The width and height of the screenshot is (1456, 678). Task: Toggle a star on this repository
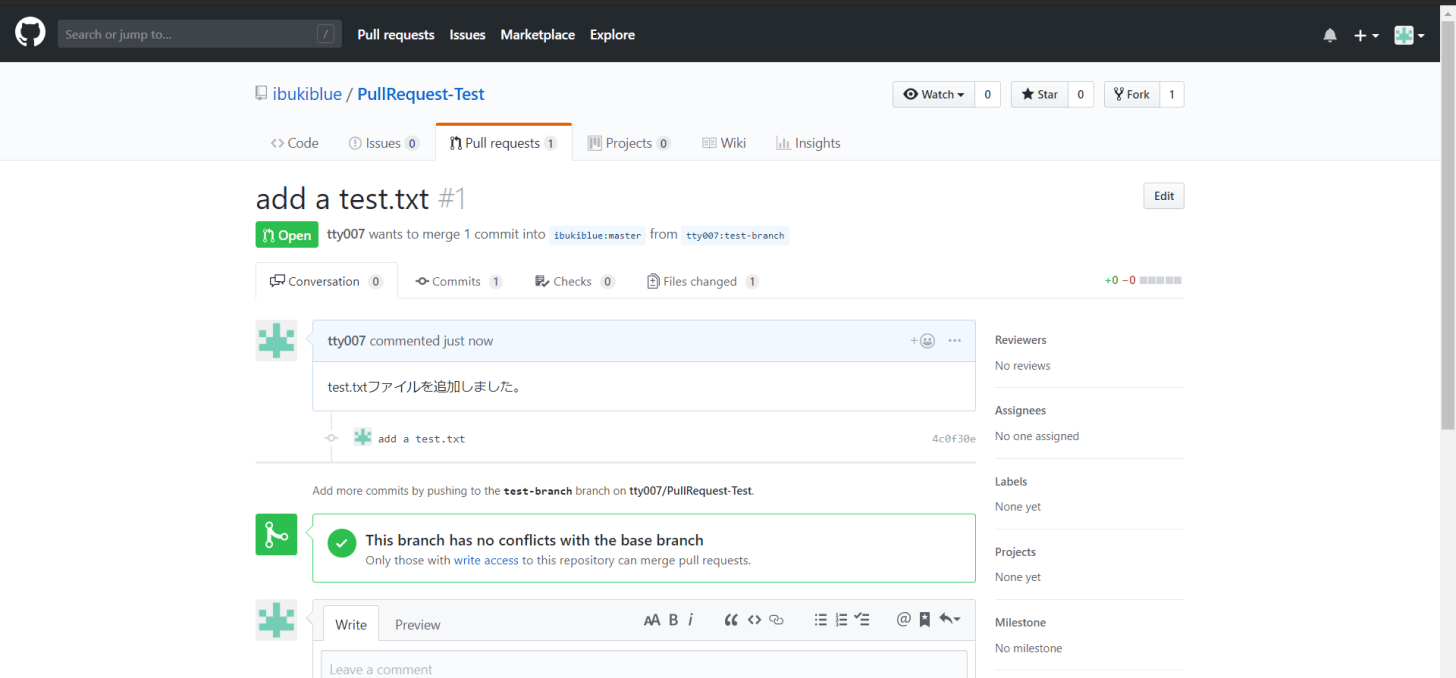tap(1039, 93)
